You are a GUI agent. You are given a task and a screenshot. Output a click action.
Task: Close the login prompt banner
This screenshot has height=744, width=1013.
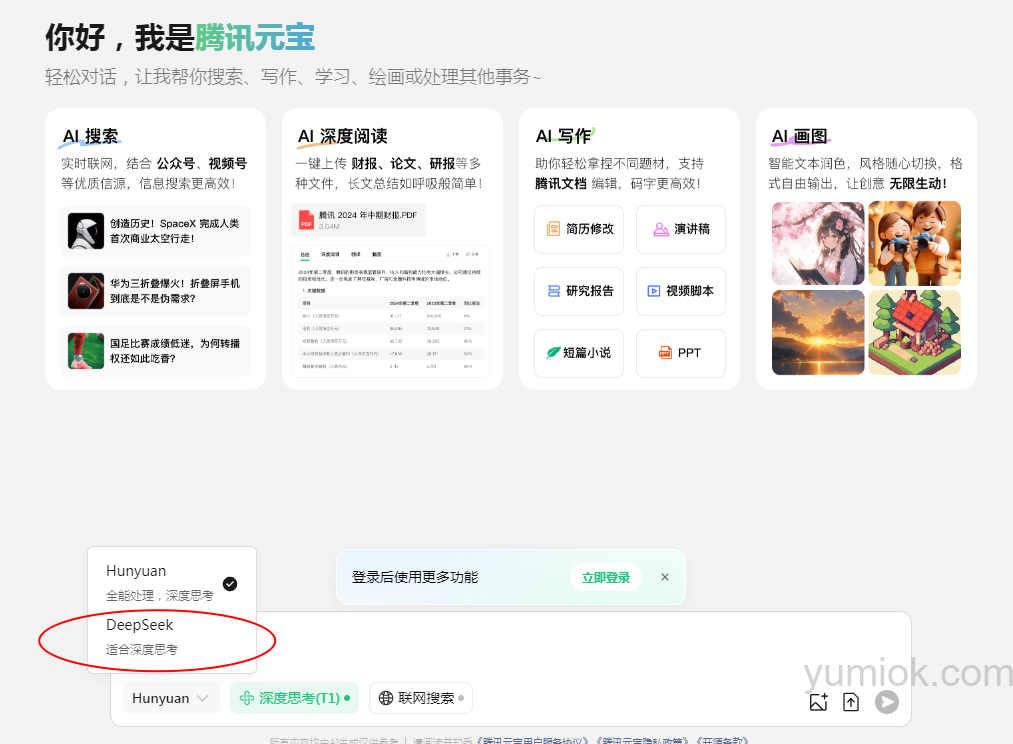665,577
